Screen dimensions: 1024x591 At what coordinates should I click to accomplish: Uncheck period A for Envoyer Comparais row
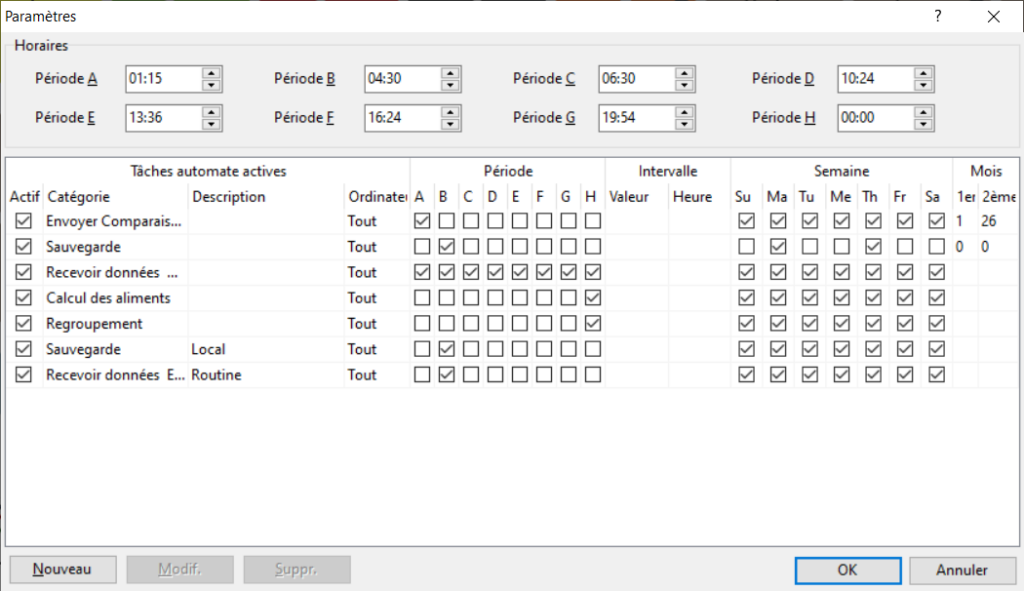click(x=422, y=221)
